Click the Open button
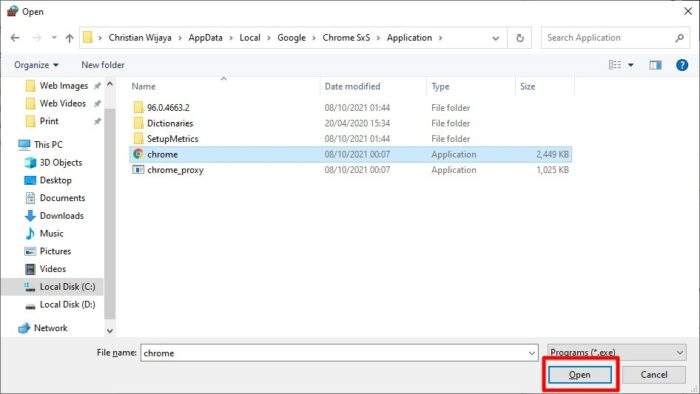This screenshot has width=700, height=394. (579, 375)
